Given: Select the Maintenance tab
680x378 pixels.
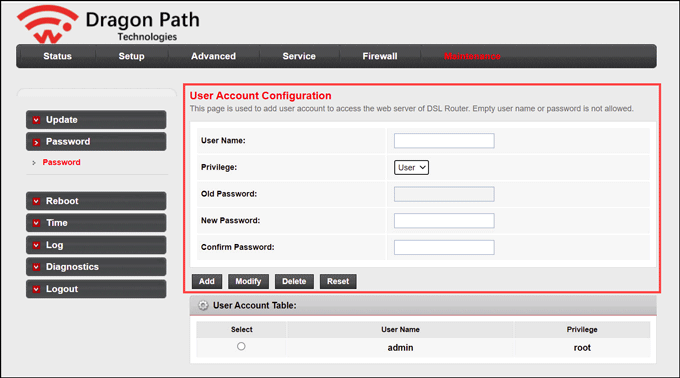Looking at the screenshot, I should click(472, 56).
